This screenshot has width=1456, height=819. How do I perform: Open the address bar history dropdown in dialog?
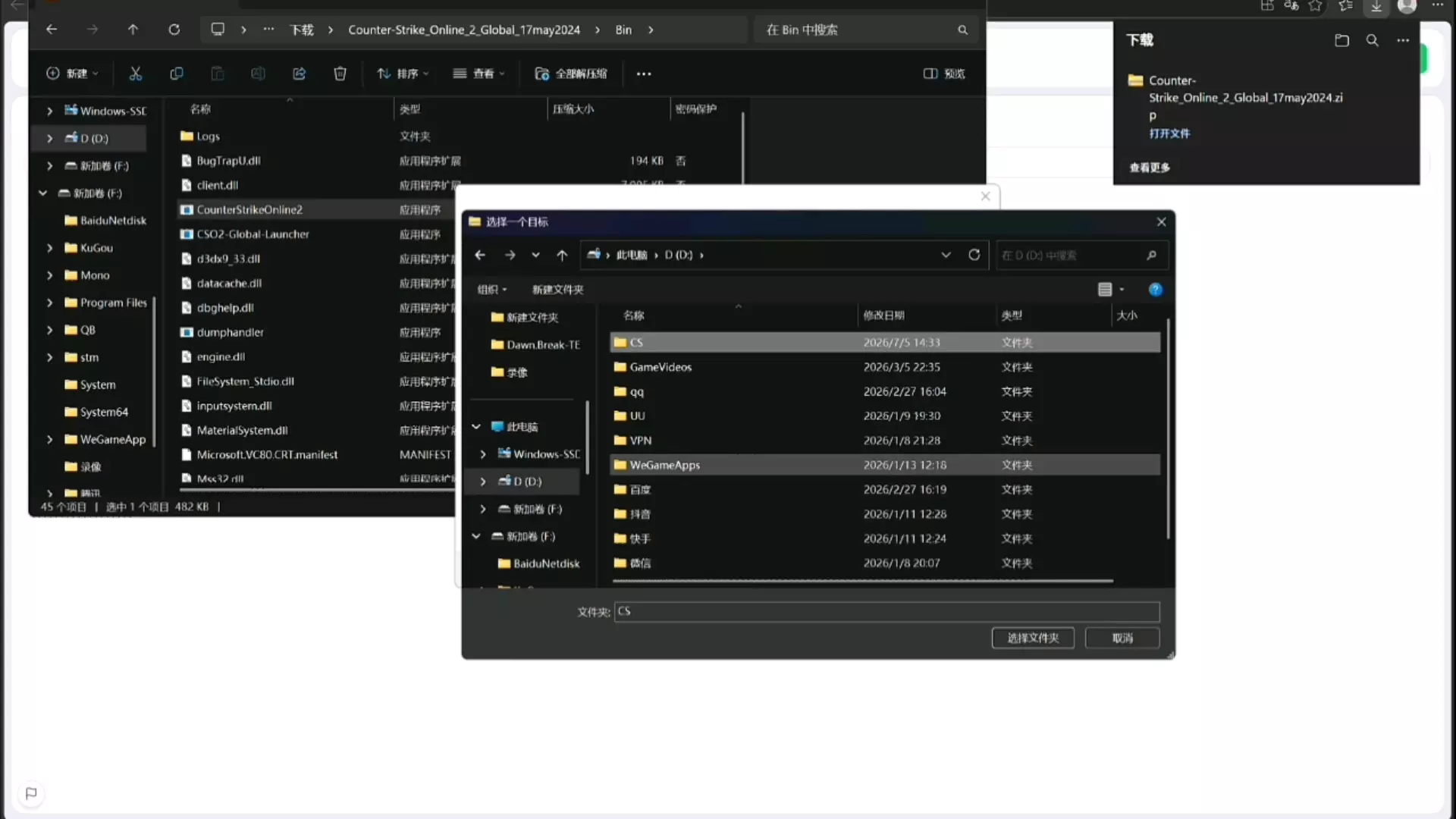coord(946,255)
